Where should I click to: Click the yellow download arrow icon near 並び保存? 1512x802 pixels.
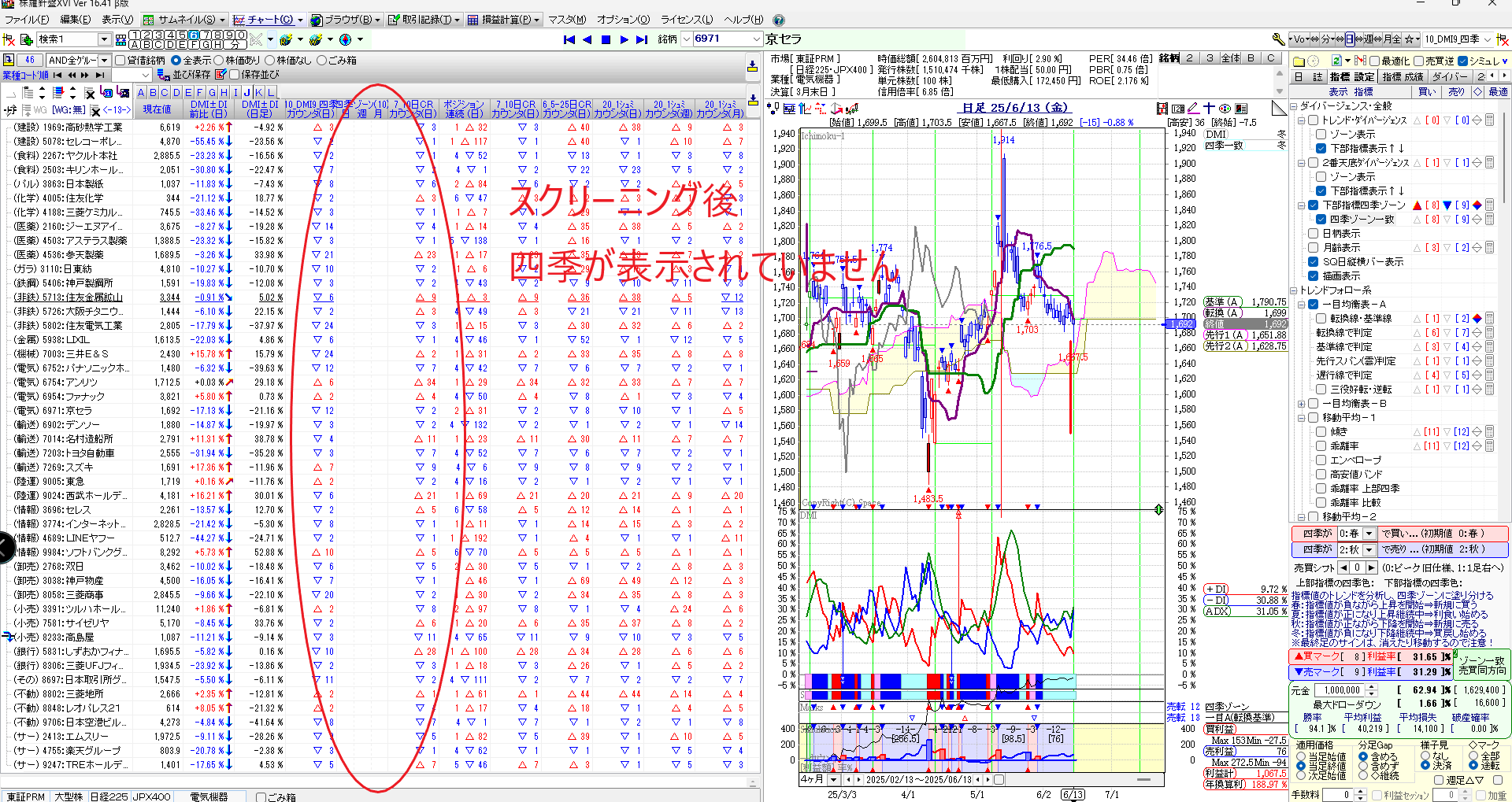752,68
